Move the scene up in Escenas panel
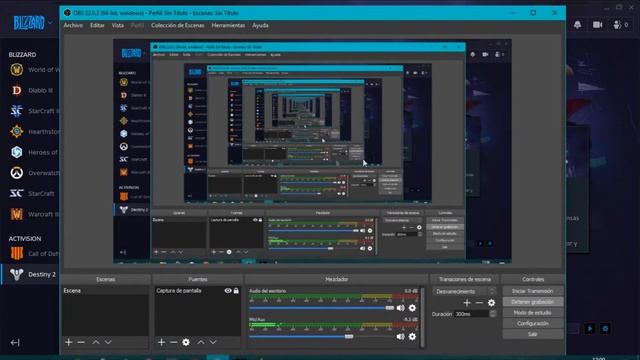The width and height of the screenshot is (640, 360). pyautogui.click(x=96, y=342)
